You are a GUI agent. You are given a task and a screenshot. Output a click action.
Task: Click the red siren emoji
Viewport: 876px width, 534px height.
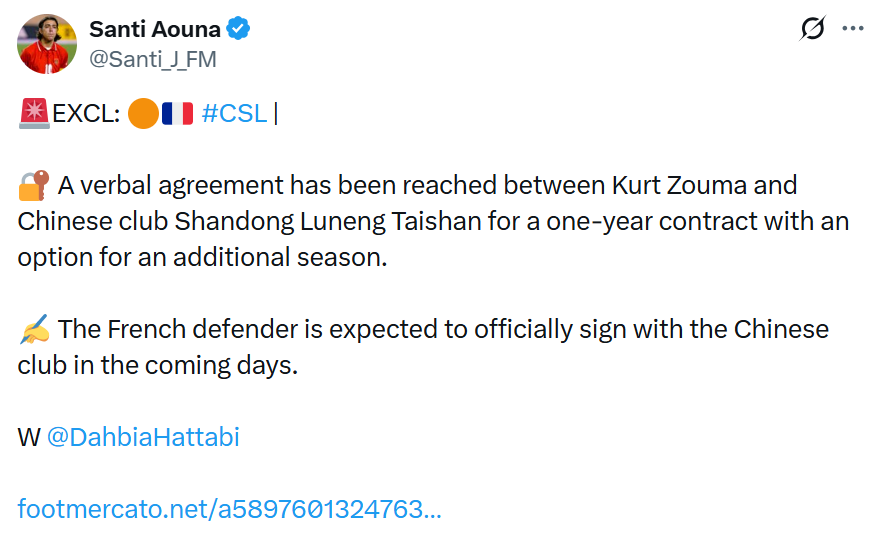tap(33, 113)
